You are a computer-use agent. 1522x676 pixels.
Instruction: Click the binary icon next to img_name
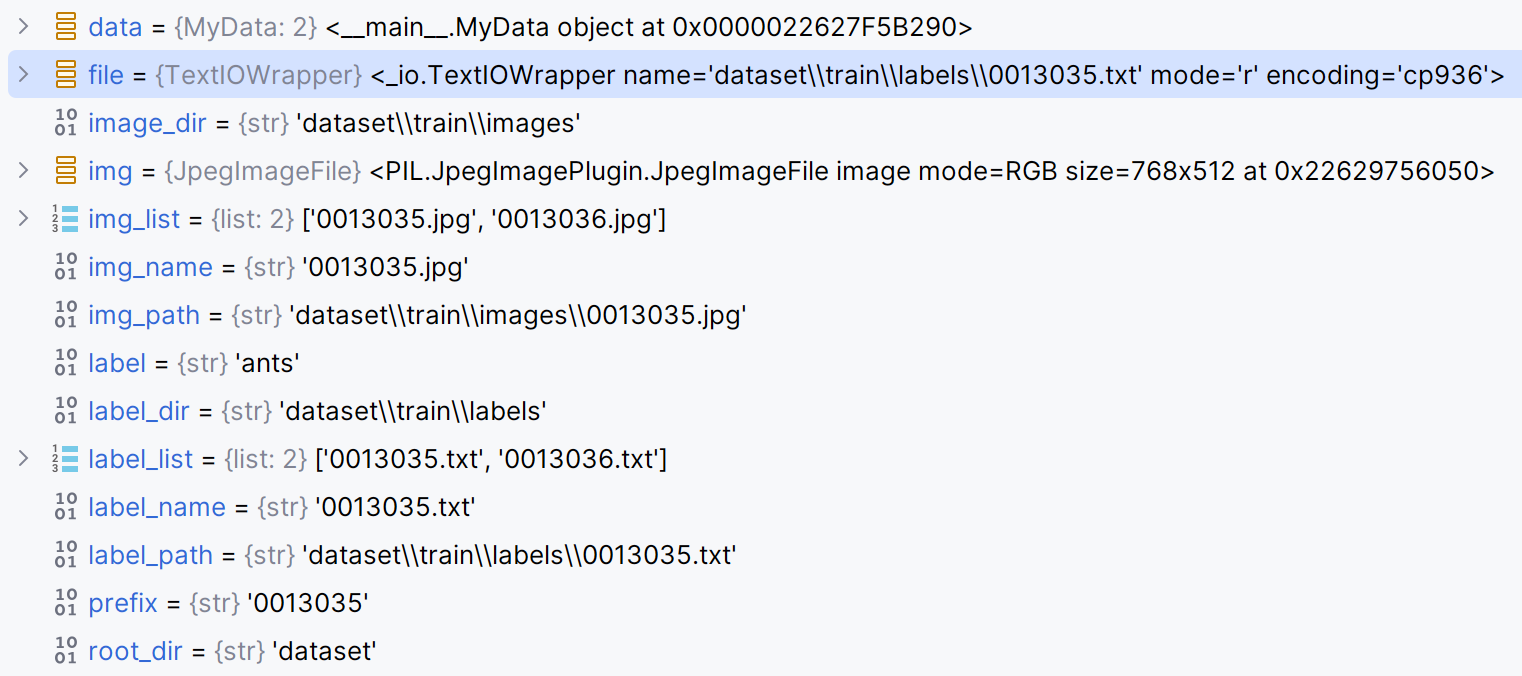pyautogui.click(x=65, y=267)
